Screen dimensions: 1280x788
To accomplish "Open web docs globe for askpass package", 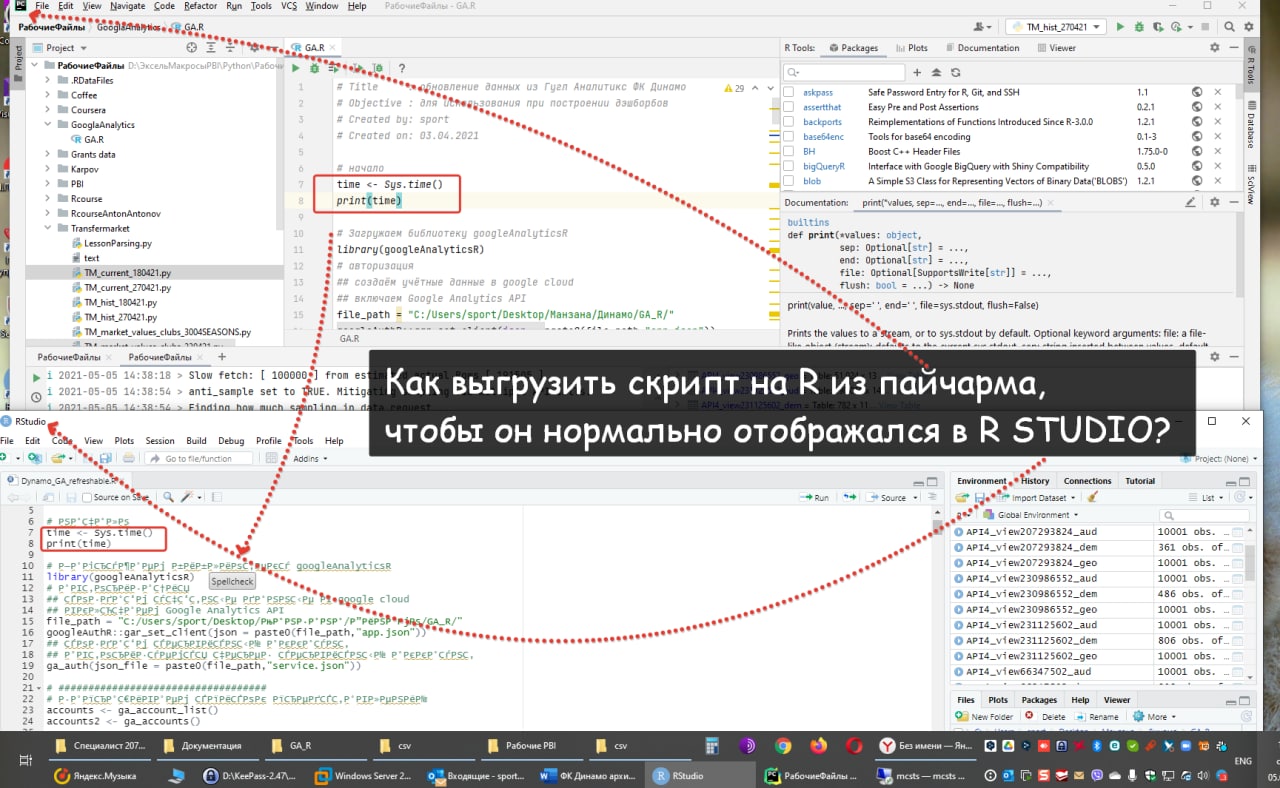I will 1197,92.
